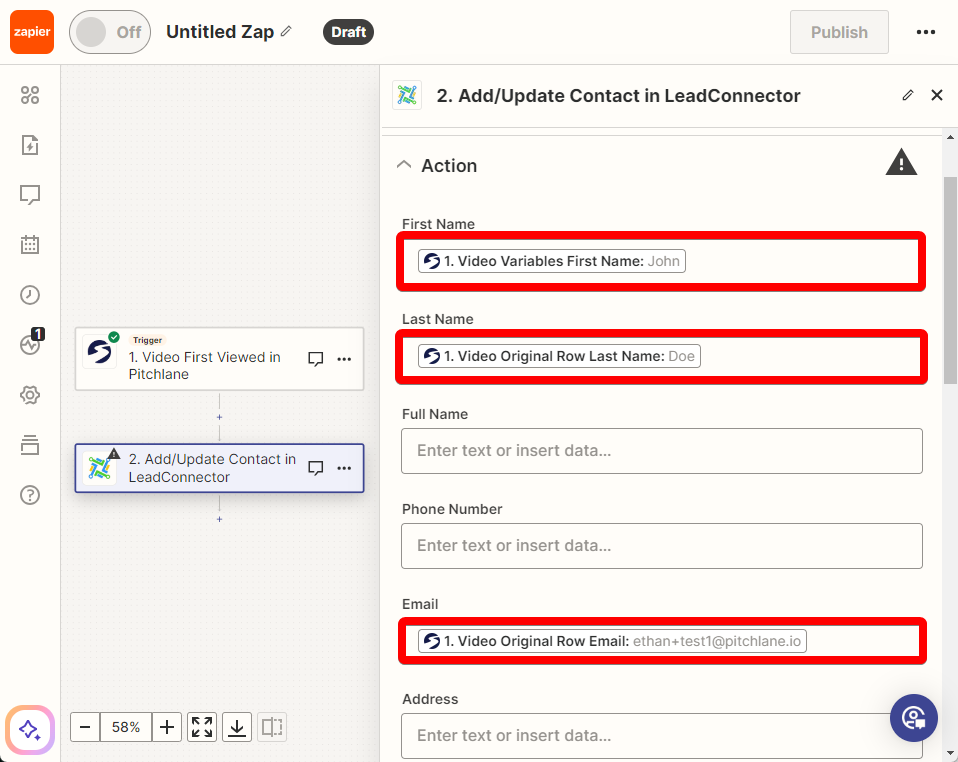Select the Video Original Row Last Name pill
The height and width of the screenshot is (762, 958).
[559, 356]
